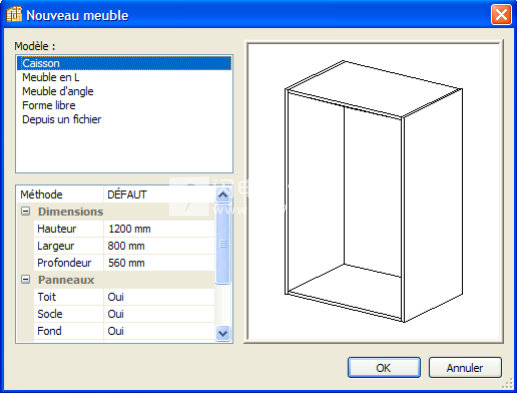Toggle the Toit Oui value

(159, 297)
